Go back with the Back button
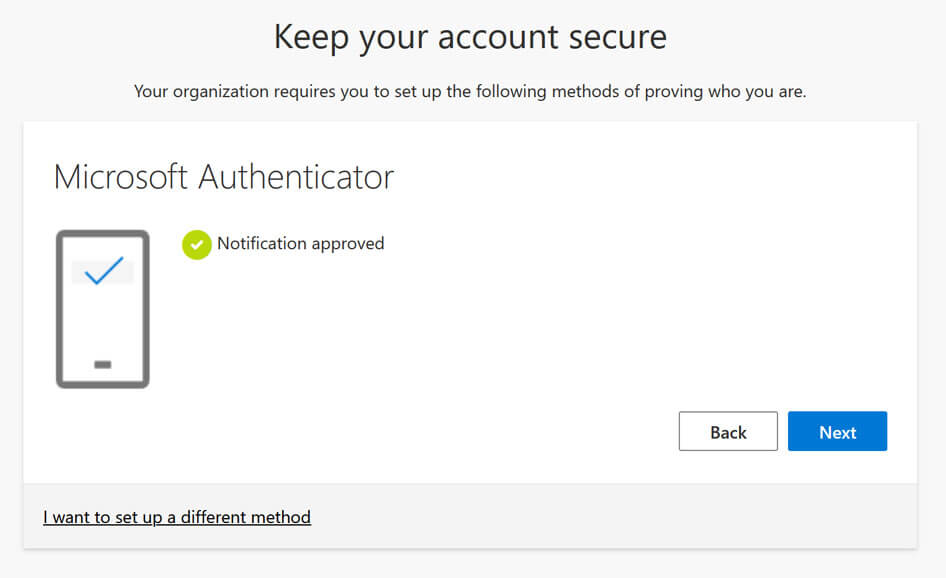This screenshot has width=946, height=578. pos(728,431)
